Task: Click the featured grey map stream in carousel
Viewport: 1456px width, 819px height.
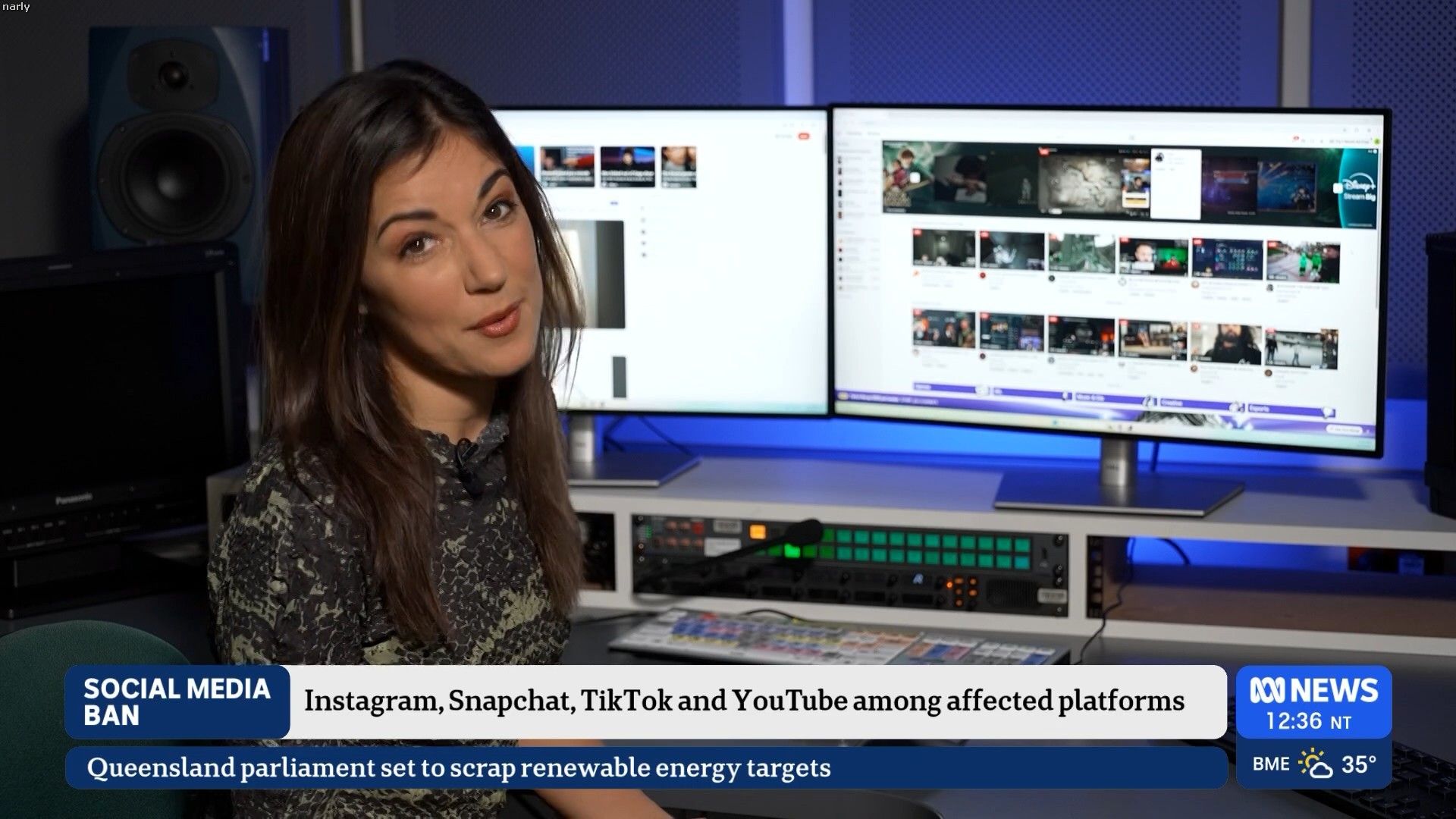Action: [x=1080, y=182]
